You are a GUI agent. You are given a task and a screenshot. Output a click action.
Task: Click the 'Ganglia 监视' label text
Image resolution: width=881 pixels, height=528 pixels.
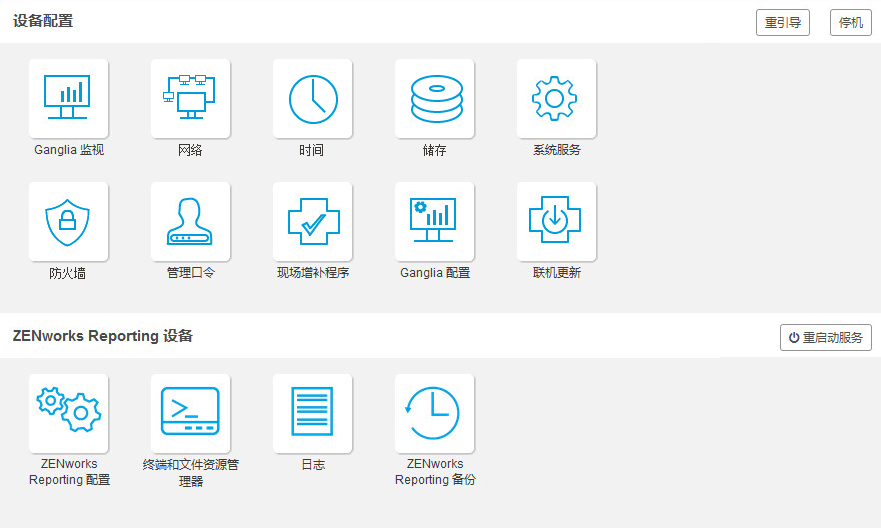click(69, 150)
